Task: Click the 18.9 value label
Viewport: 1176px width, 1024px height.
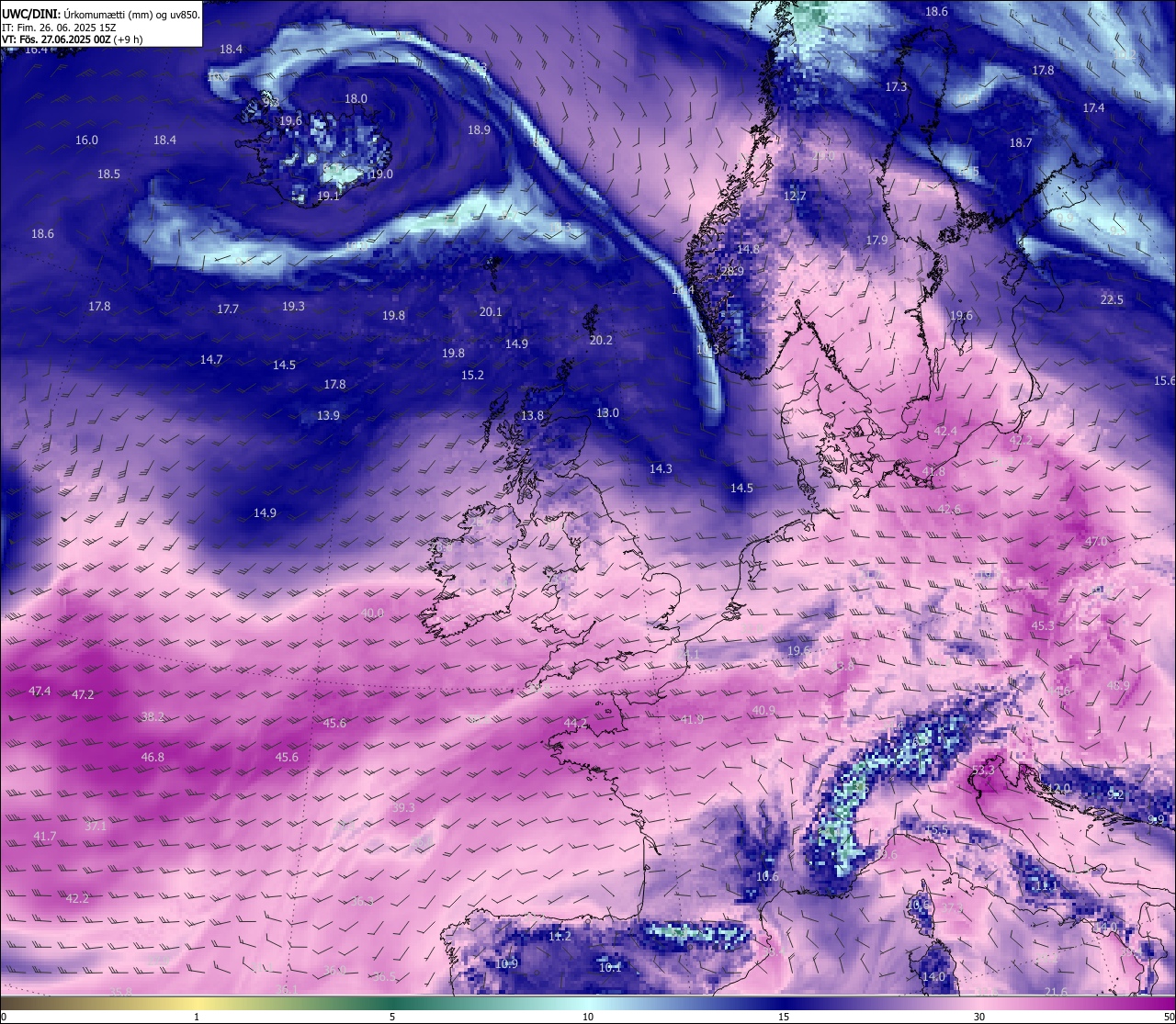Action: pyautogui.click(x=479, y=130)
